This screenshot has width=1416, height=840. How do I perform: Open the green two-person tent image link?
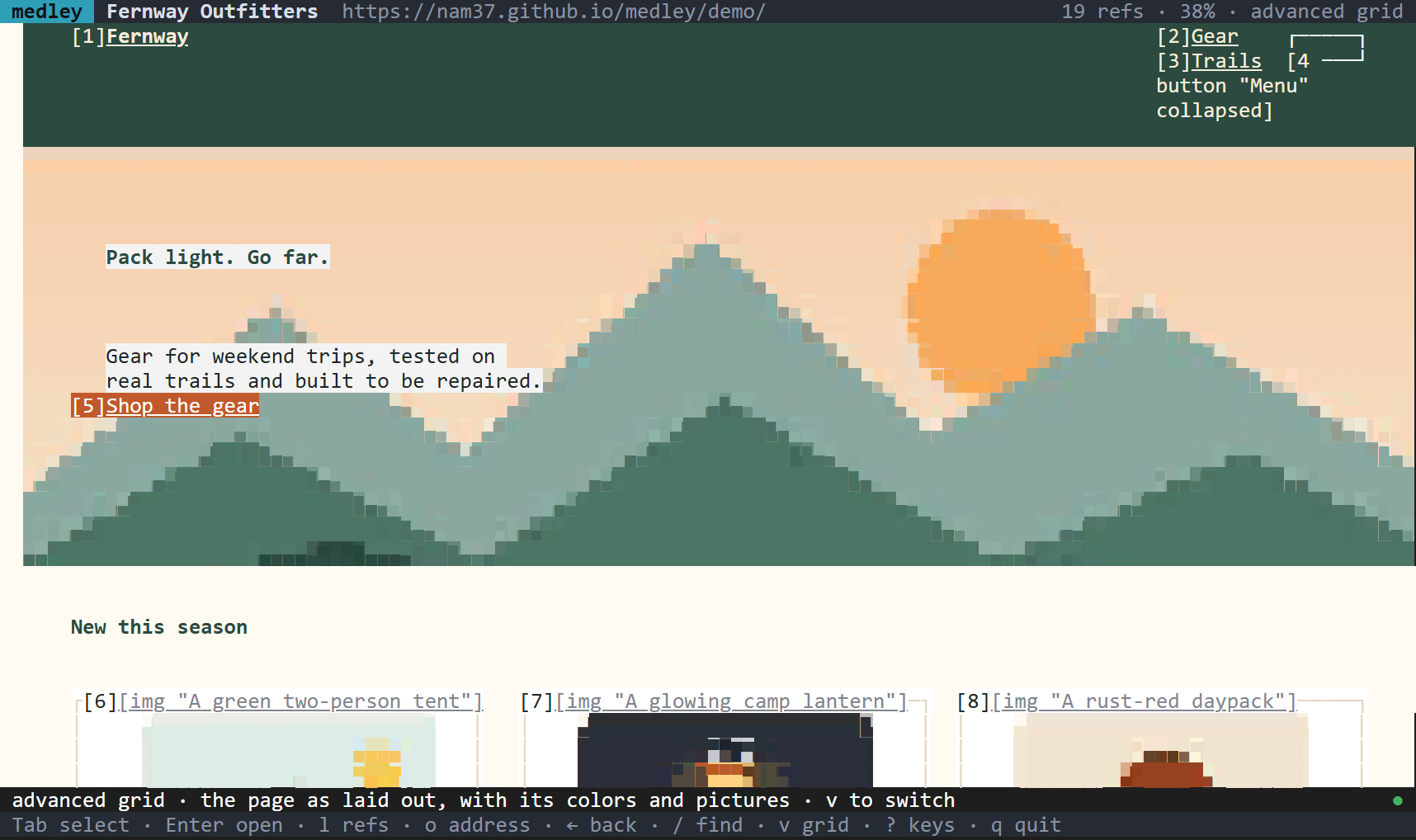click(x=283, y=701)
